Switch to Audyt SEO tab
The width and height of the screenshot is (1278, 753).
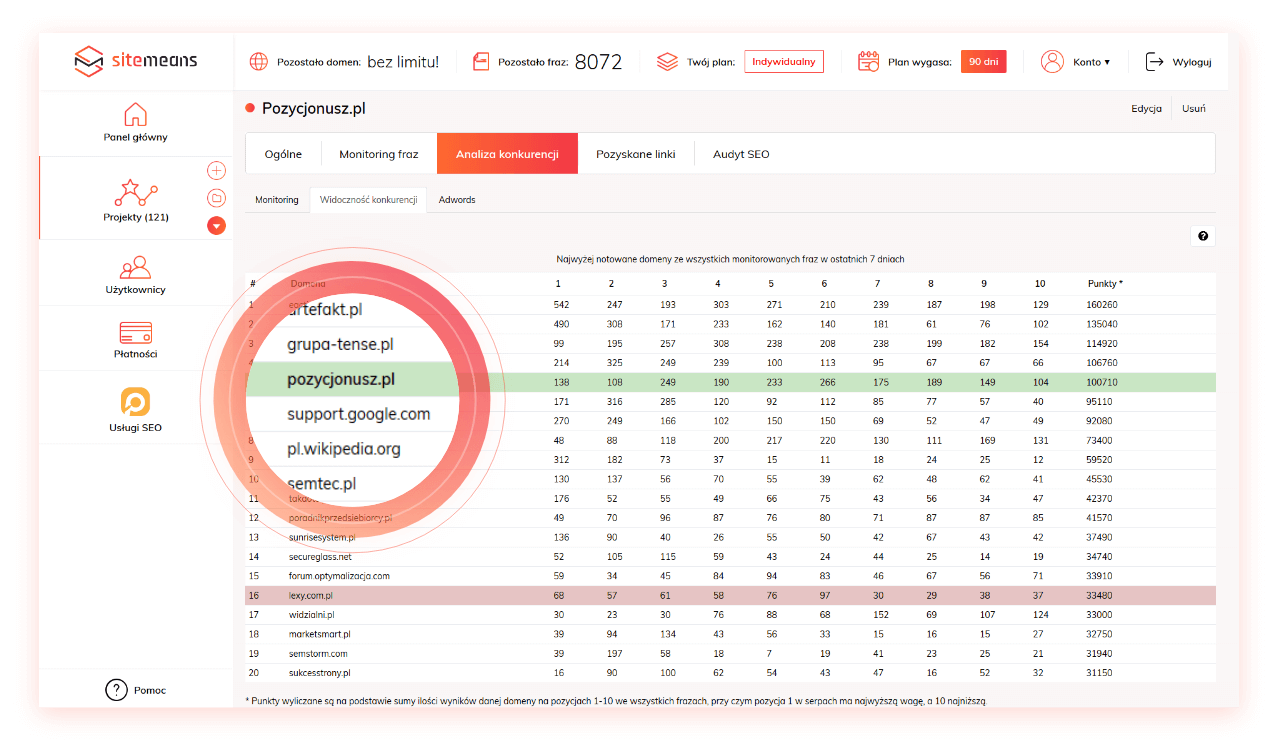pyautogui.click(x=741, y=154)
